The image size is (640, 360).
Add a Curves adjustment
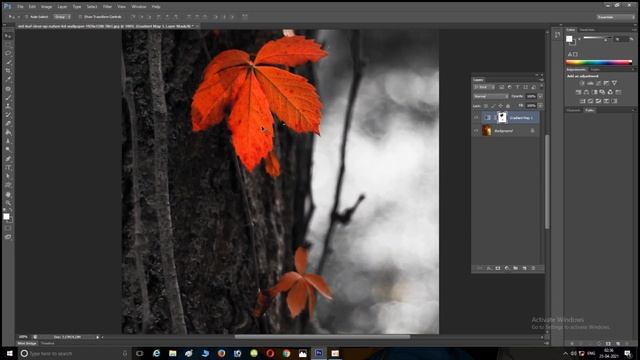tap(598, 83)
